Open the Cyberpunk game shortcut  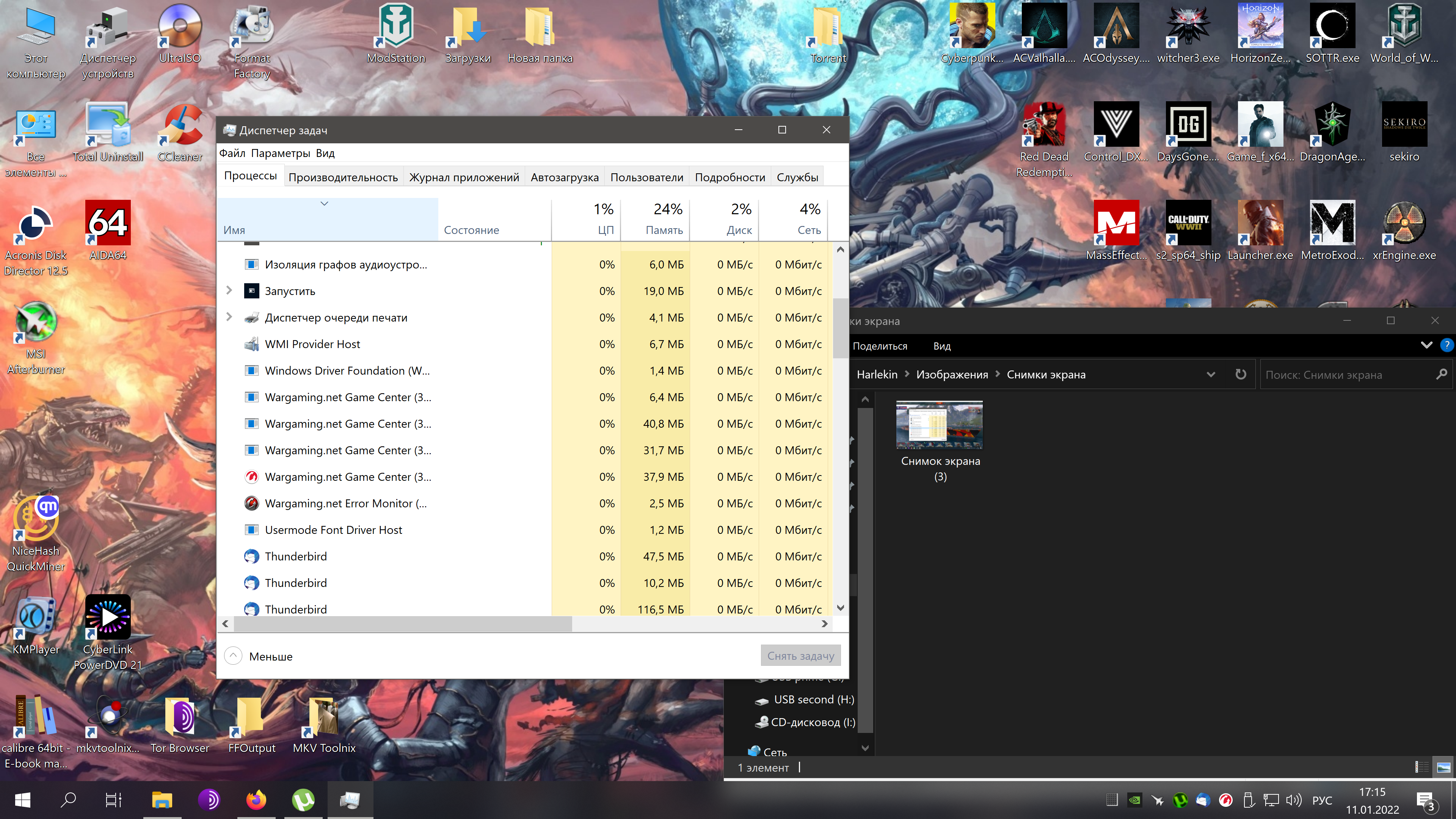pyautogui.click(x=971, y=34)
